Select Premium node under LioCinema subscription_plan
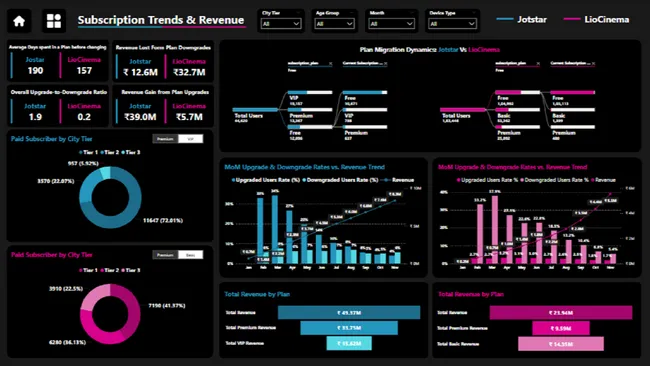The image size is (650, 366). 517,127
